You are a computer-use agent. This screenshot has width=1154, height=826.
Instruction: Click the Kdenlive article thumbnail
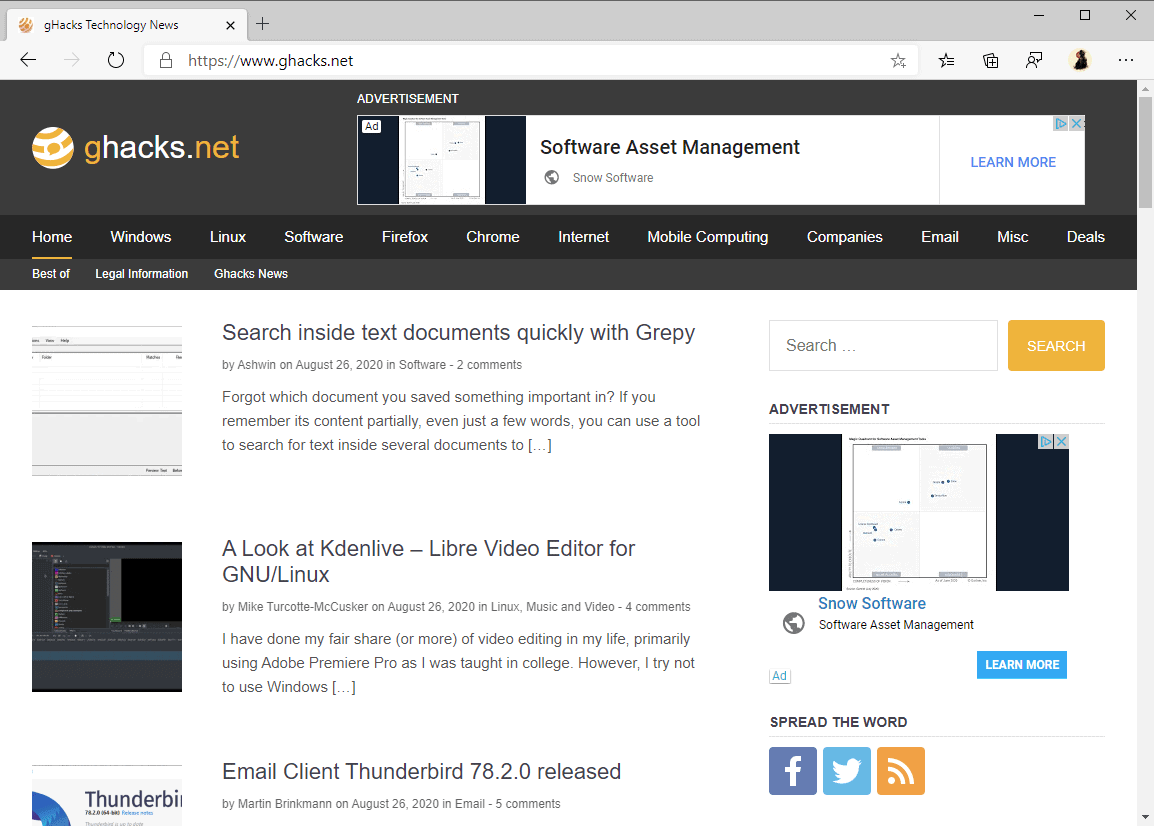pos(107,617)
